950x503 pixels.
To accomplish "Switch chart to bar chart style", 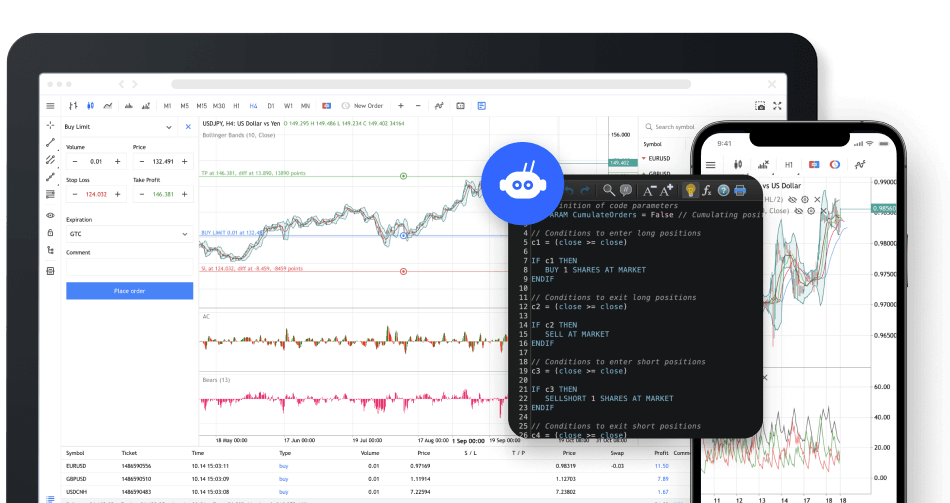I will 73,106.
